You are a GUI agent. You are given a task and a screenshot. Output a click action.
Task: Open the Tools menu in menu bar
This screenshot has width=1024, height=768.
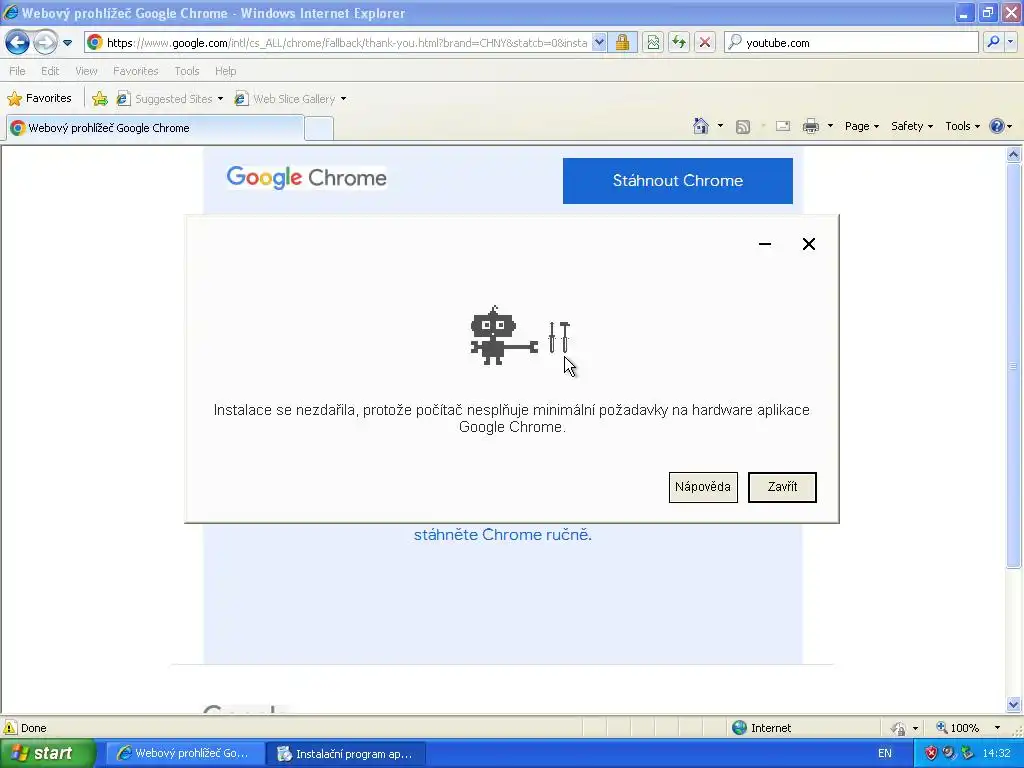click(187, 71)
